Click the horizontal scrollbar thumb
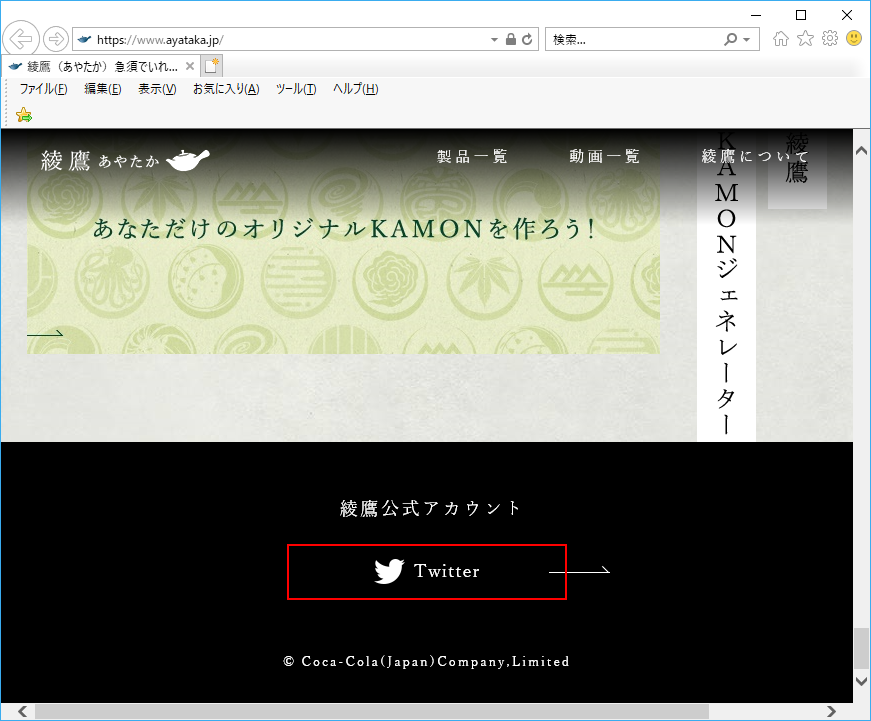The width and height of the screenshot is (871, 721). (372, 712)
